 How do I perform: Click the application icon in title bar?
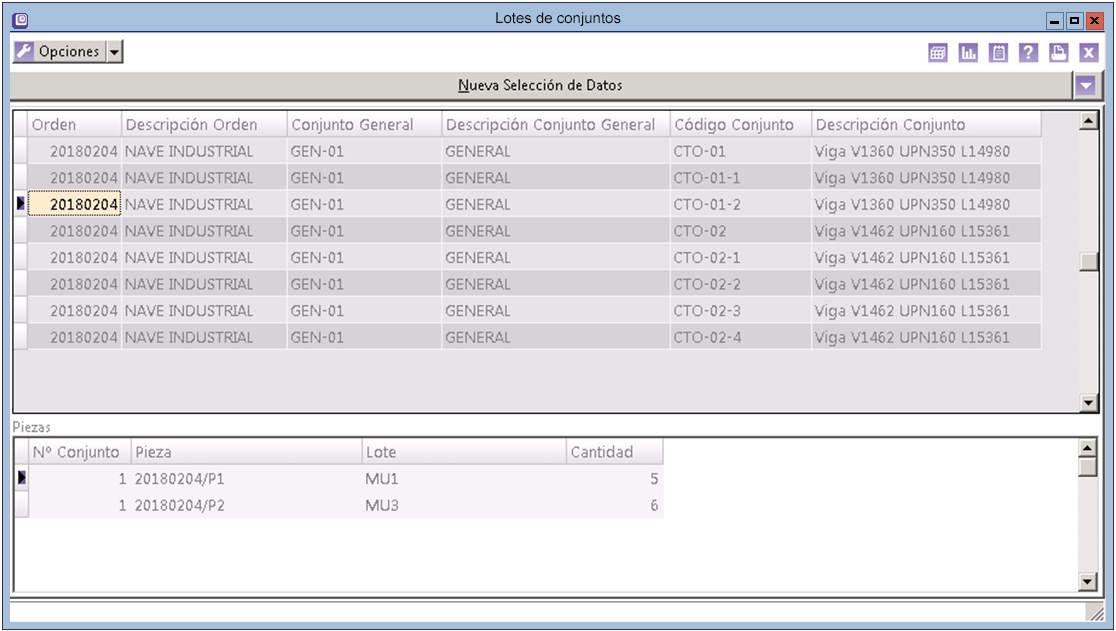20,19
